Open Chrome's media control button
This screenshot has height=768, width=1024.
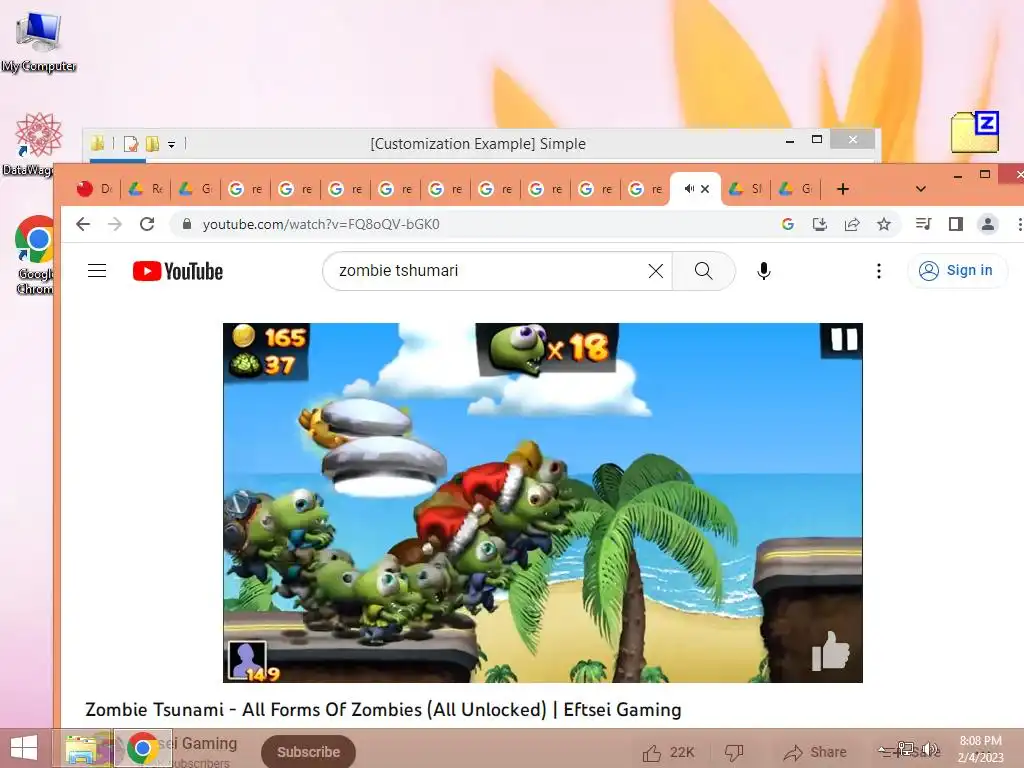(923, 224)
